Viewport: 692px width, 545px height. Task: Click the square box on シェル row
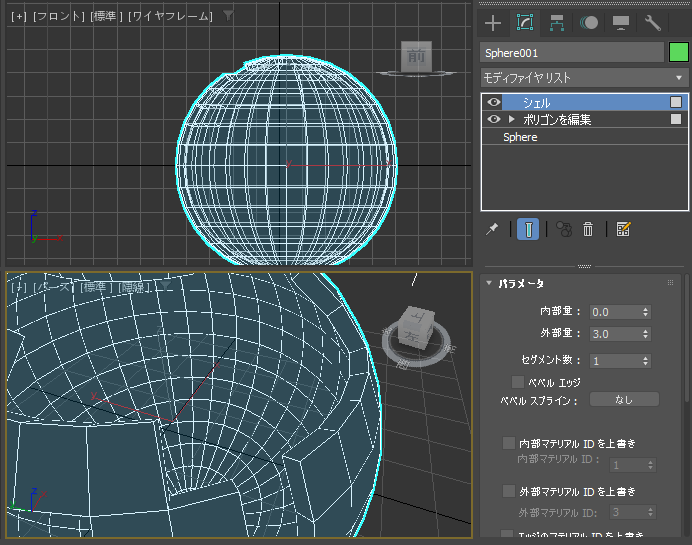tap(676, 102)
